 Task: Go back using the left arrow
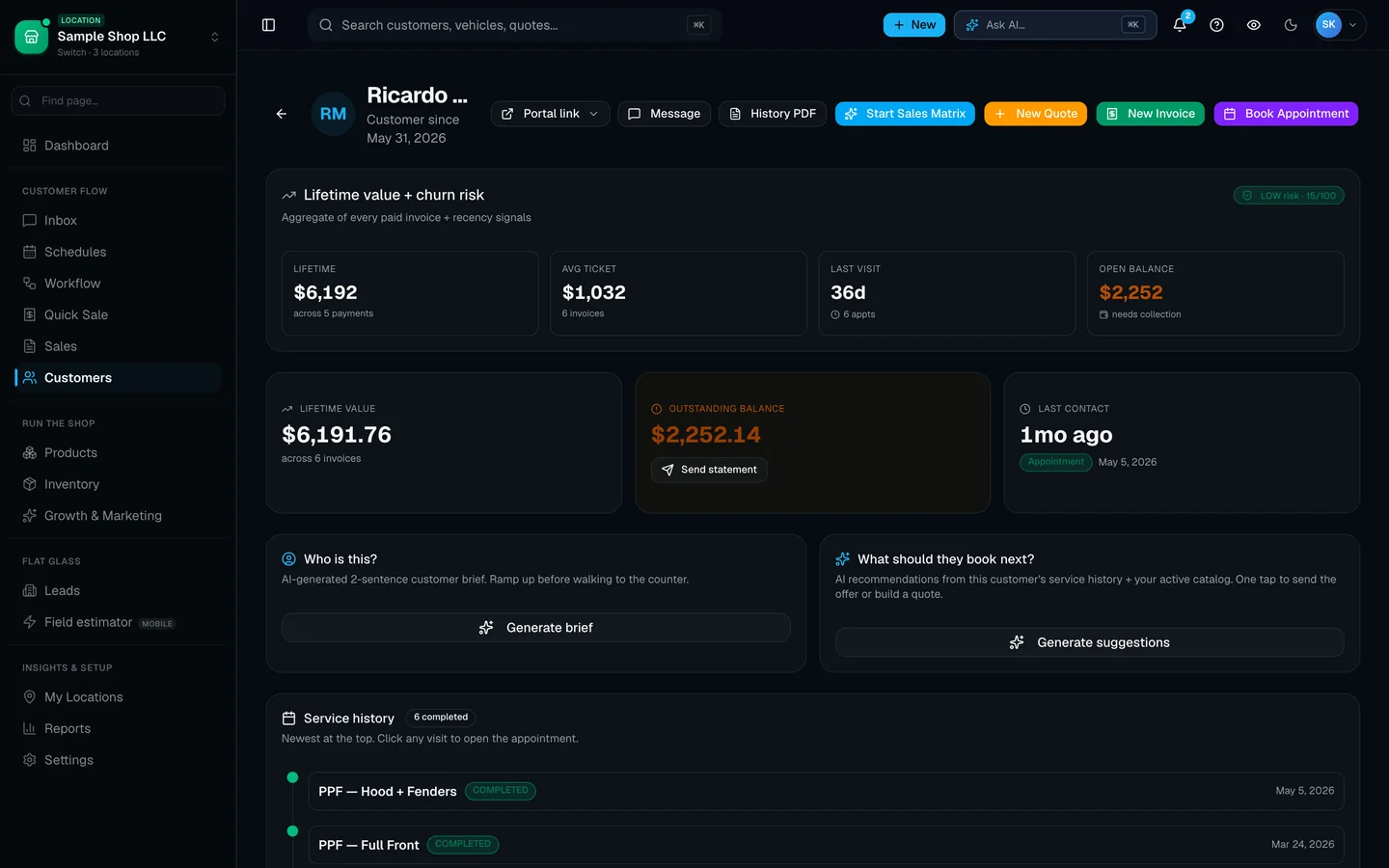click(282, 114)
